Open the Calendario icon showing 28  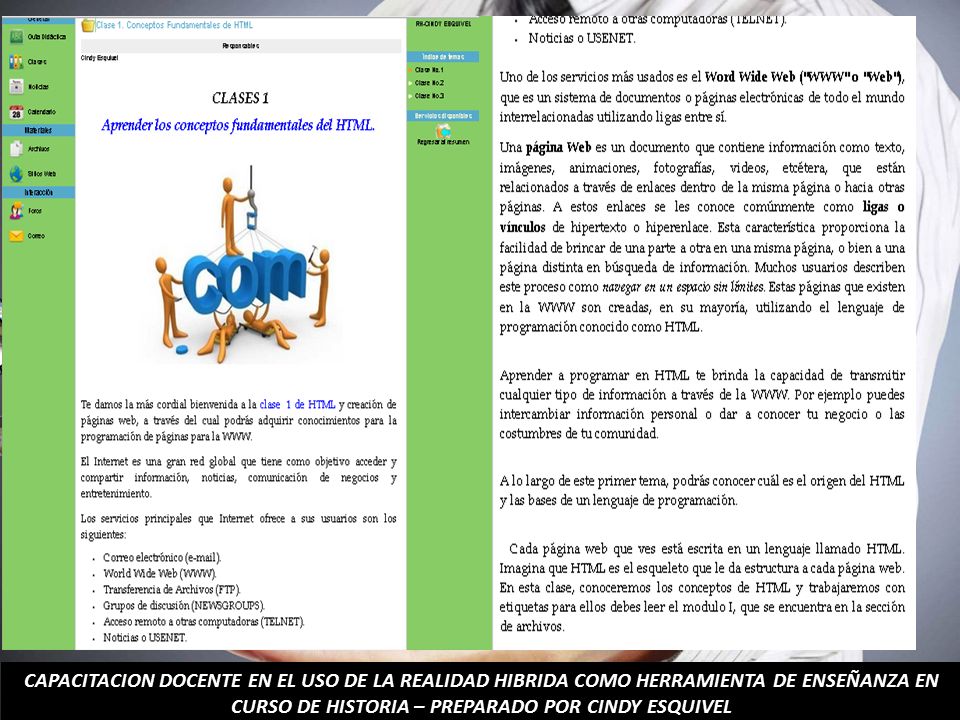pos(17,112)
